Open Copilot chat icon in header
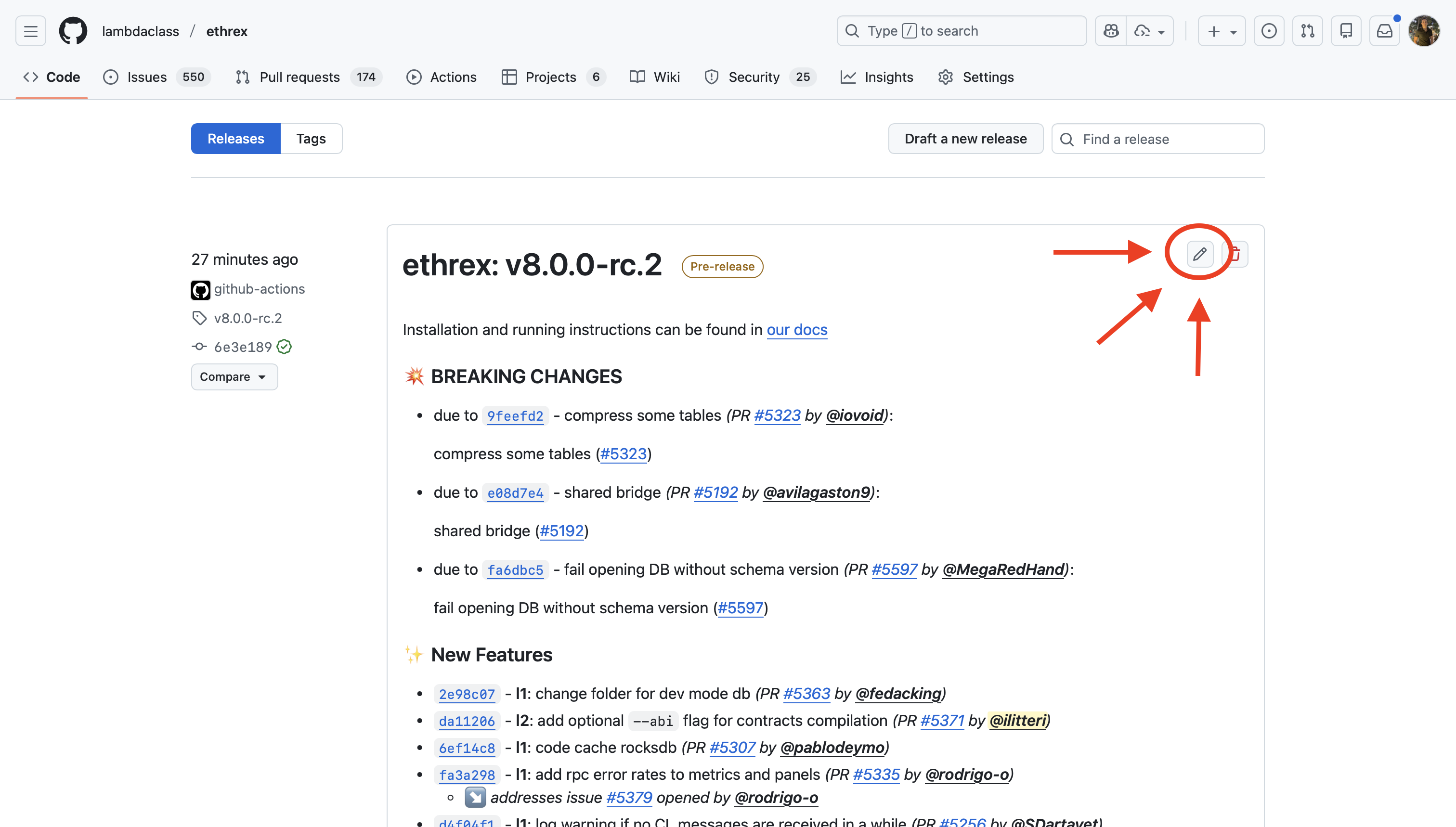1456x827 pixels. [1111, 31]
